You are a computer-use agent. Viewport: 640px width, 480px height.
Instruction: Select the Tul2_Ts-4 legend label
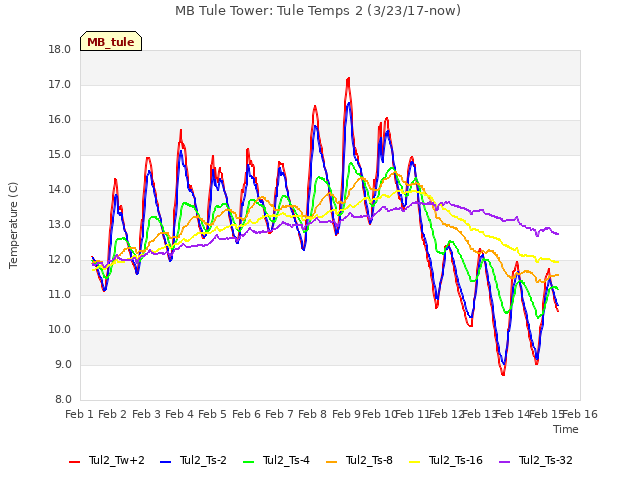pos(286,460)
